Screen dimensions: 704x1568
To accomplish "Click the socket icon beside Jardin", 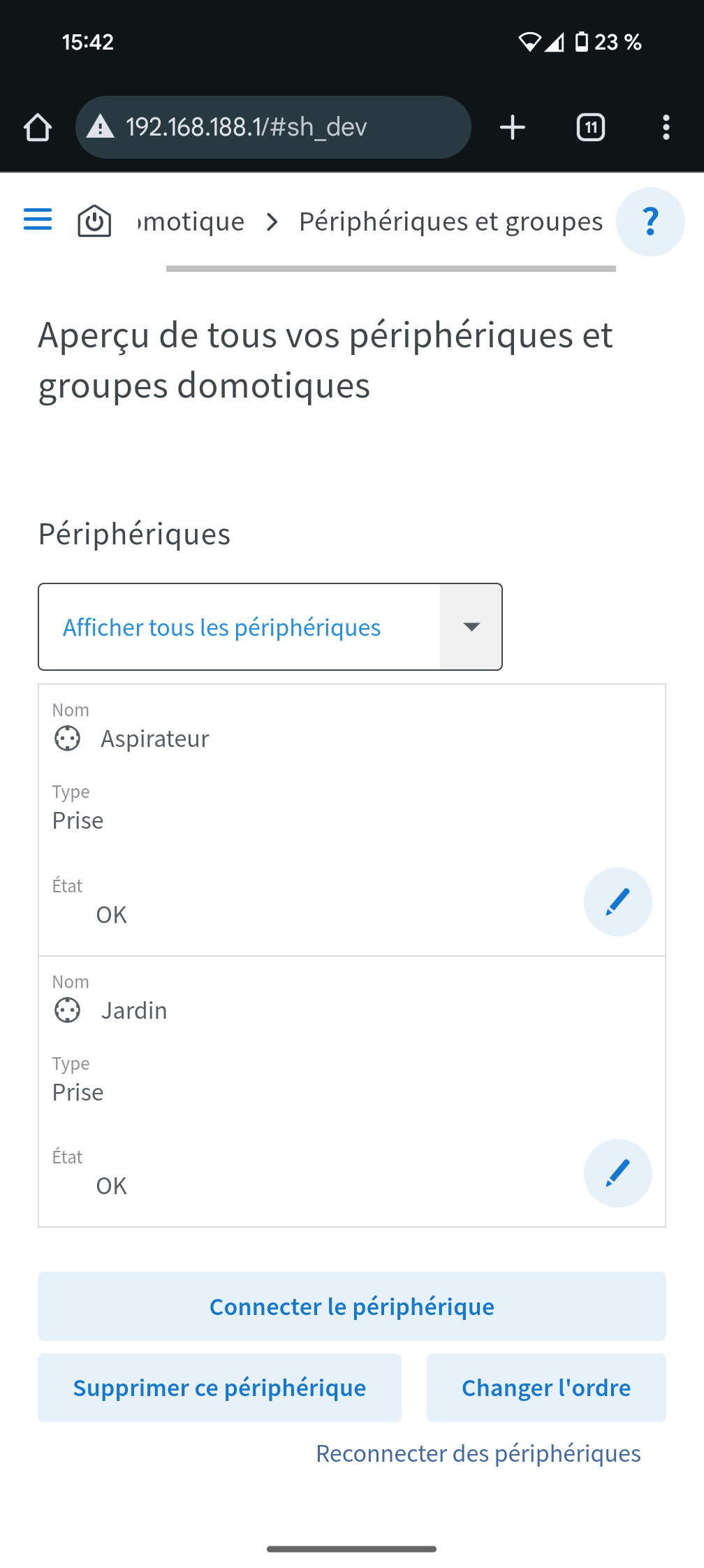I will tap(68, 1010).
